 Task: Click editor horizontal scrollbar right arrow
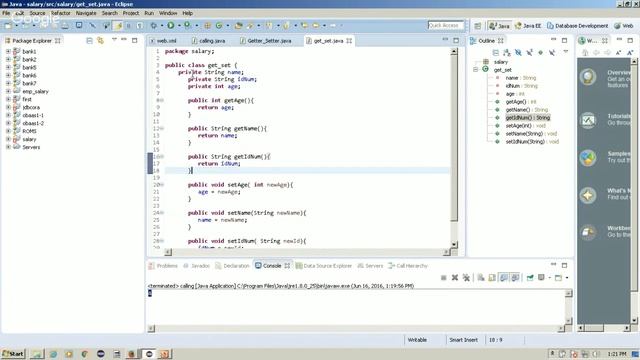pos(446,253)
